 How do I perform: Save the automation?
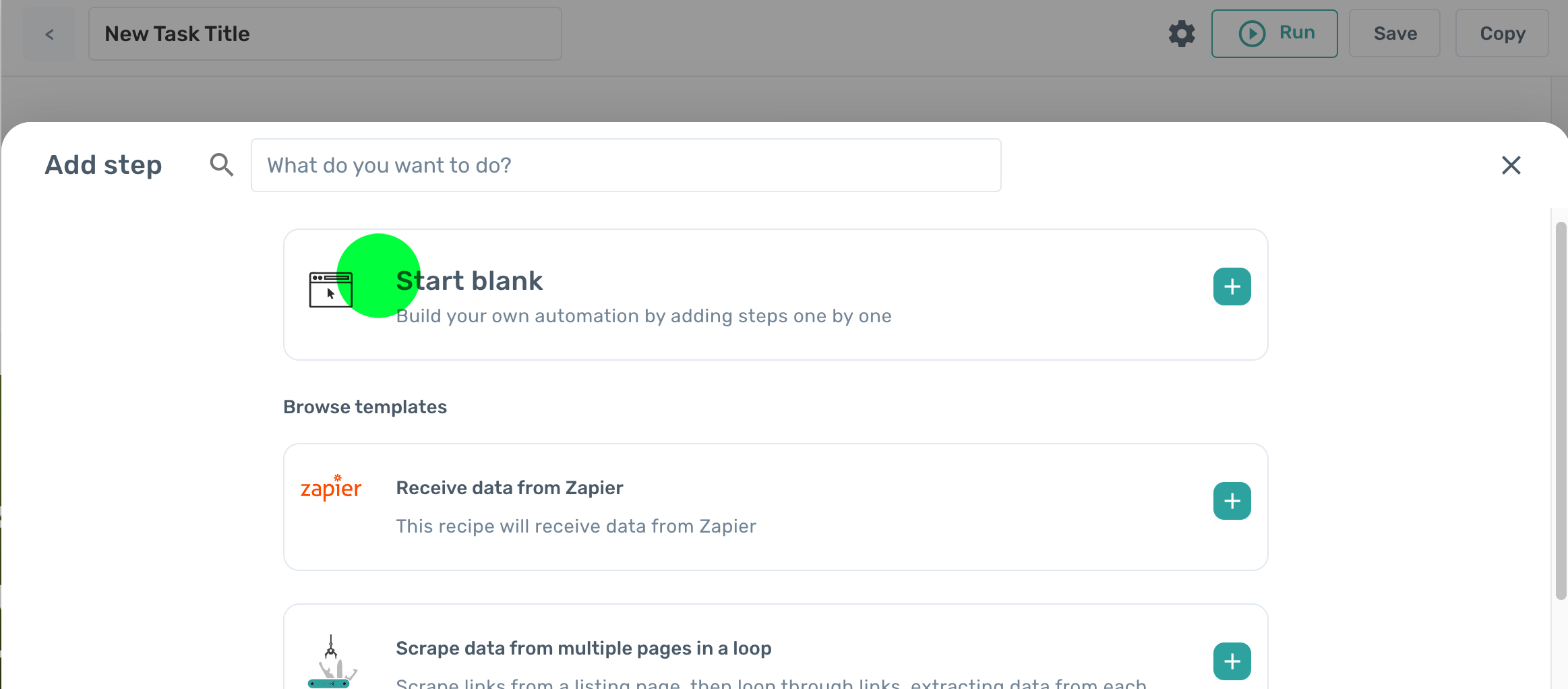[x=1393, y=33]
